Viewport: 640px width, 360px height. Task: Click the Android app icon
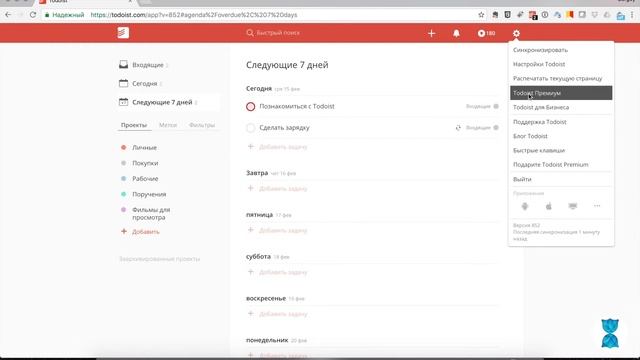tap(525, 206)
